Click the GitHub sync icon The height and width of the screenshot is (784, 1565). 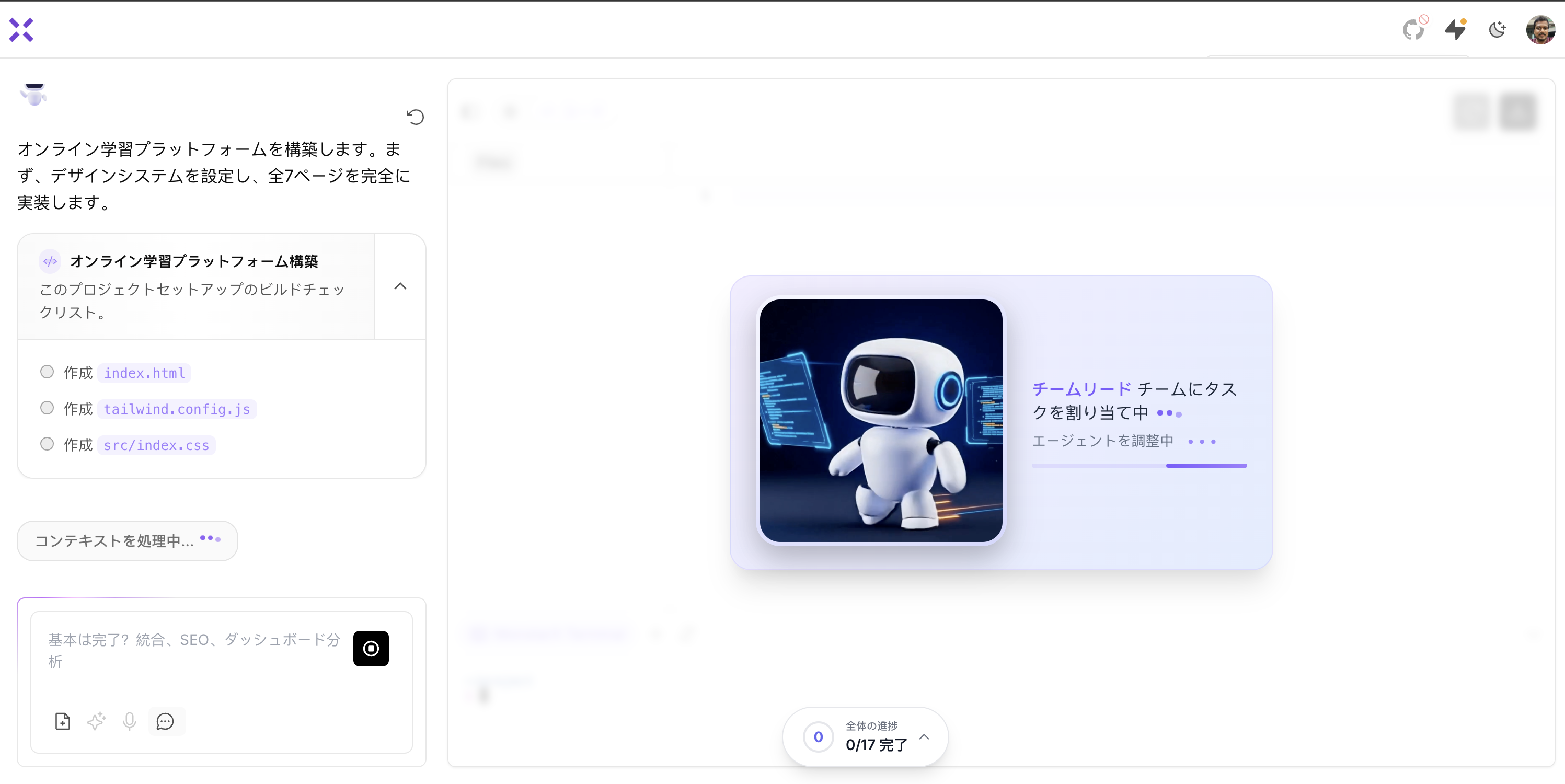tap(1413, 29)
